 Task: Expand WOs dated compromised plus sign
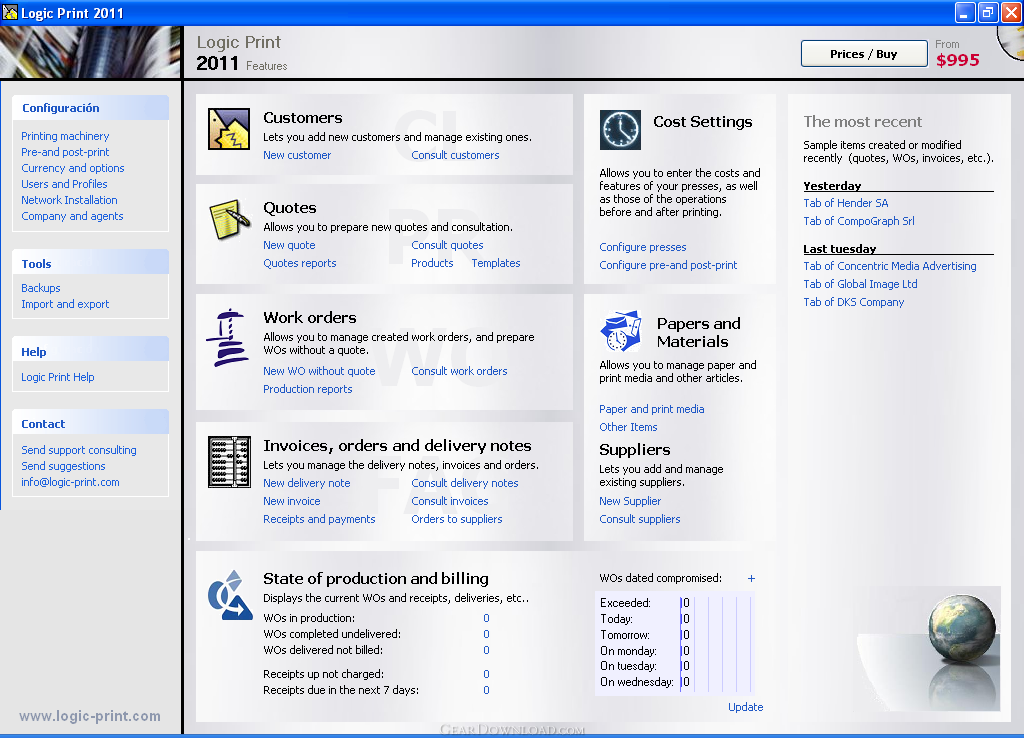click(751, 579)
